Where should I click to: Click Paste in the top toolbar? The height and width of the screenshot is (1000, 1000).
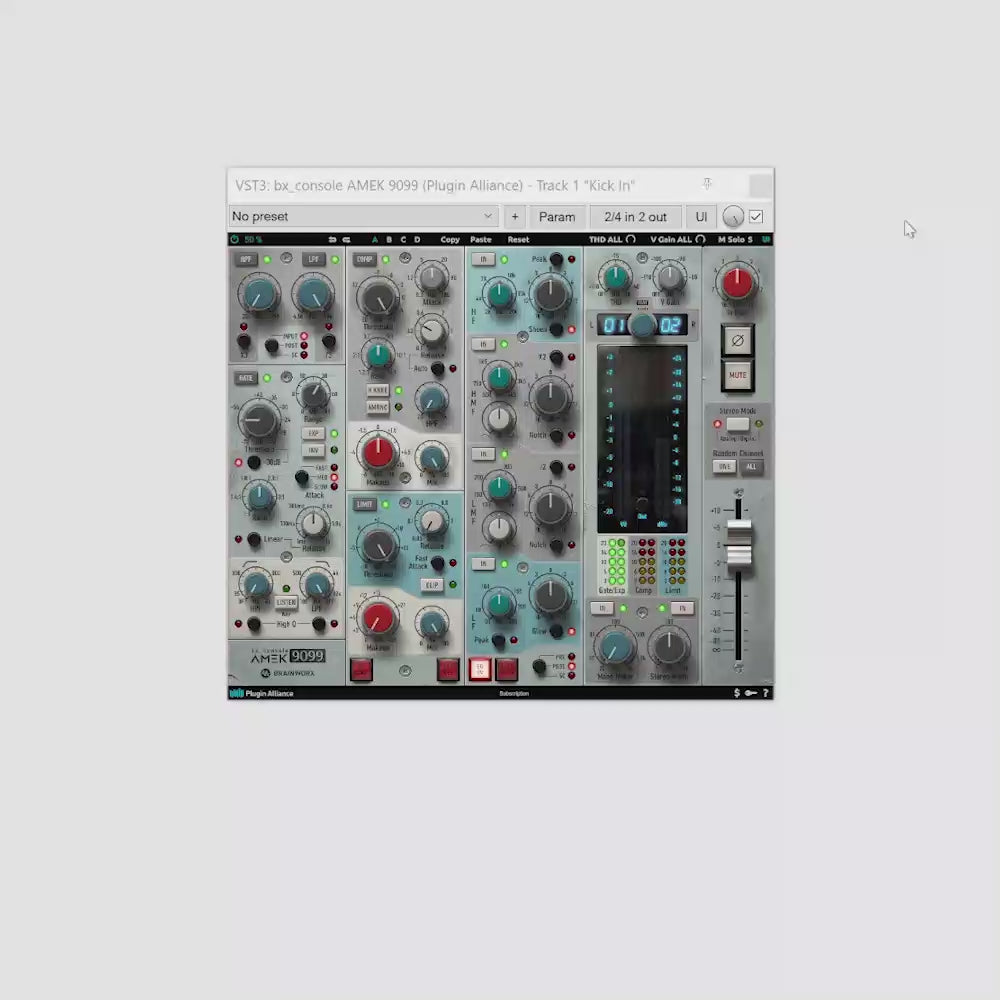click(481, 239)
